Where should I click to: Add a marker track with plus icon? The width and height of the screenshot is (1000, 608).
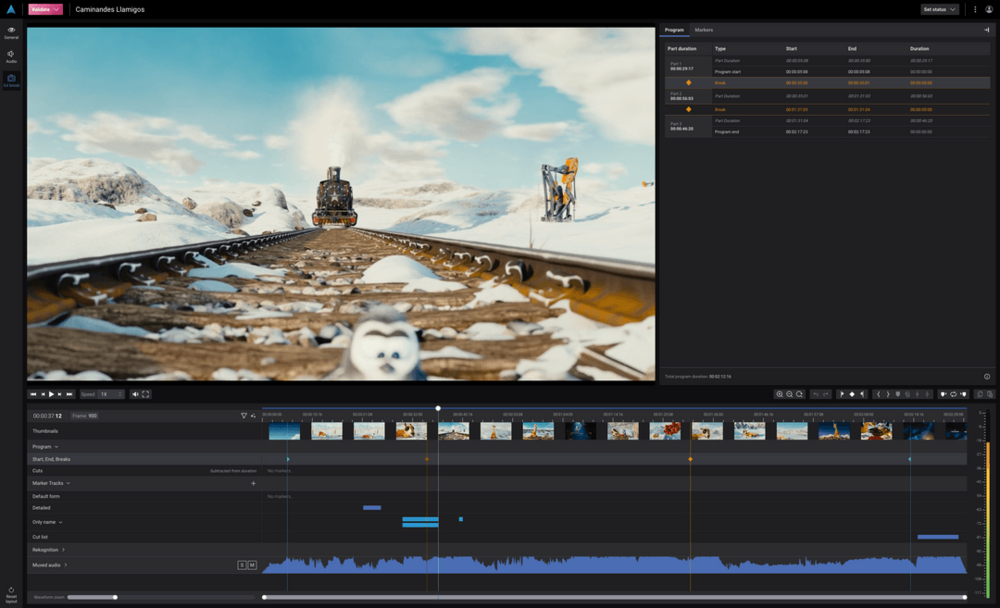click(x=253, y=483)
